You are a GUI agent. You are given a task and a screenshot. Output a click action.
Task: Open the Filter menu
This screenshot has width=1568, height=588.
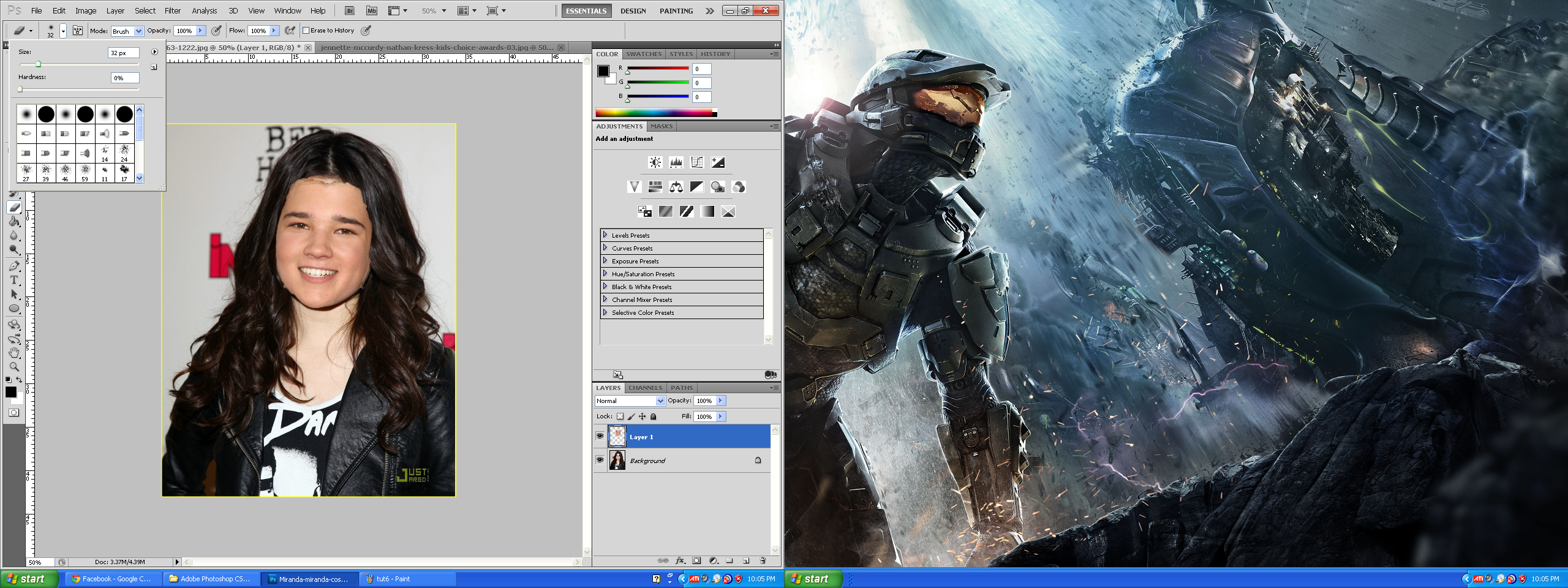point(173,10)
